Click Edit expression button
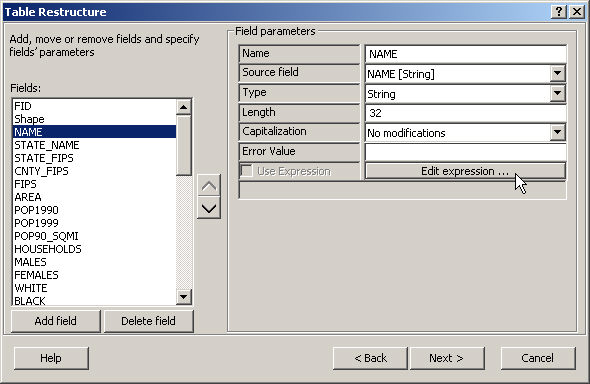The height and width of the screenshot is (384, 590). click(465, 171)
